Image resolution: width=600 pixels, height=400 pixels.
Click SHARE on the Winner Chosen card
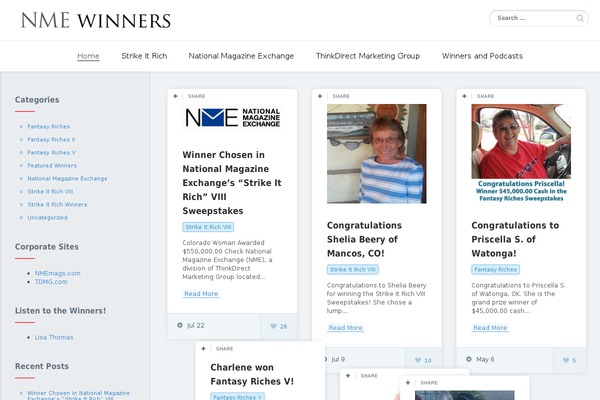coord(197,96)
